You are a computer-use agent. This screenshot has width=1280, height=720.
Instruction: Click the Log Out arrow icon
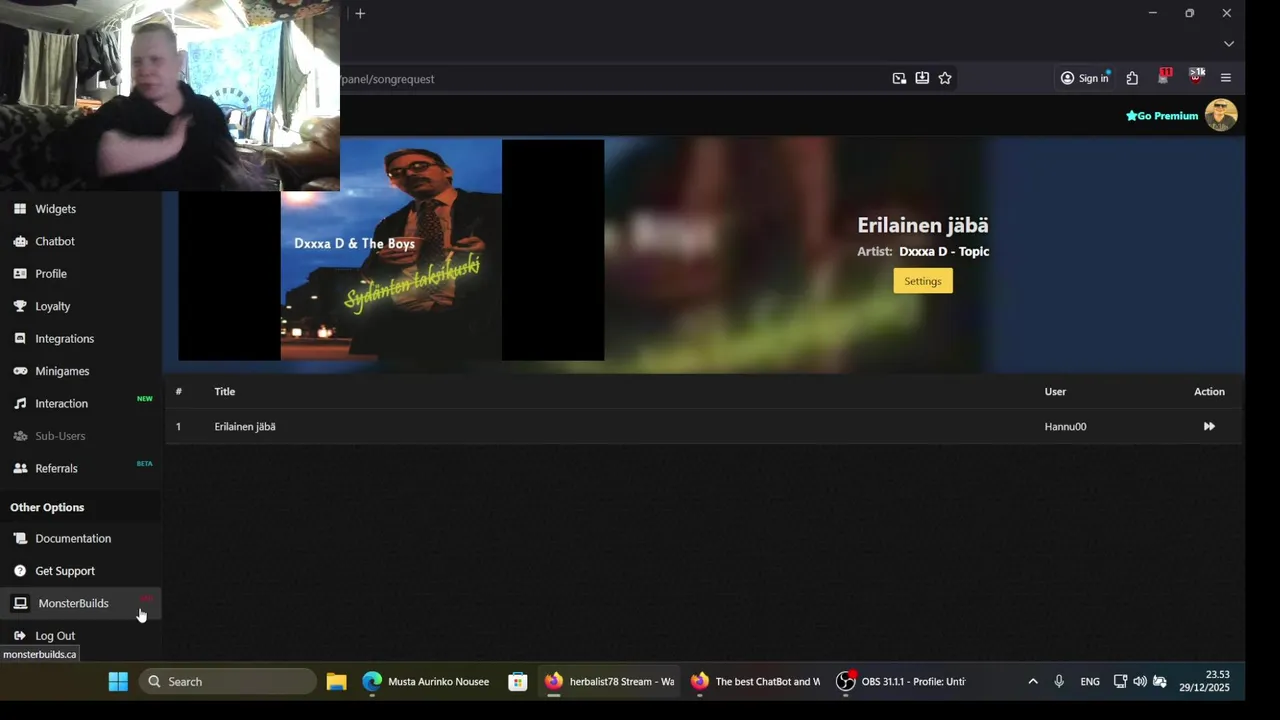[x=20, y=636]
